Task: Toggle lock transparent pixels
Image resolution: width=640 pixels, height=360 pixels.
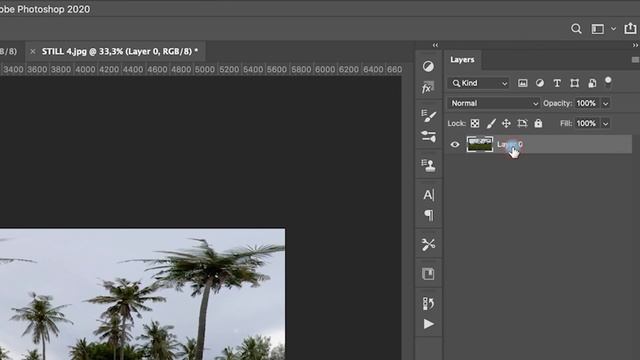Action: (475, 123)
